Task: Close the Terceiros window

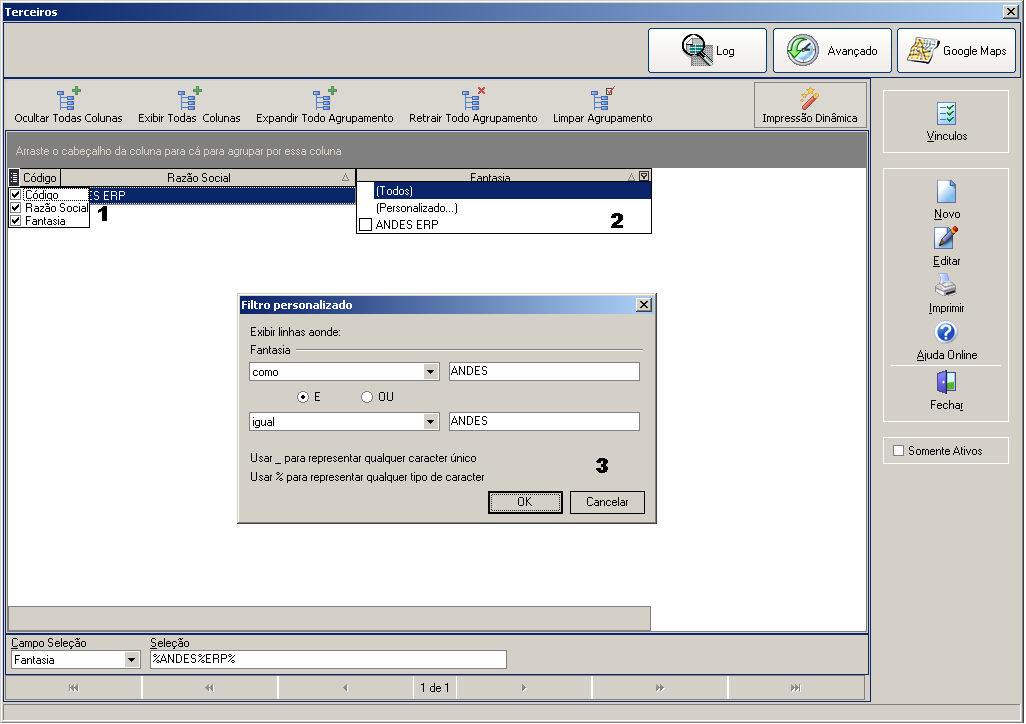Action: (x=1010, y=12)
